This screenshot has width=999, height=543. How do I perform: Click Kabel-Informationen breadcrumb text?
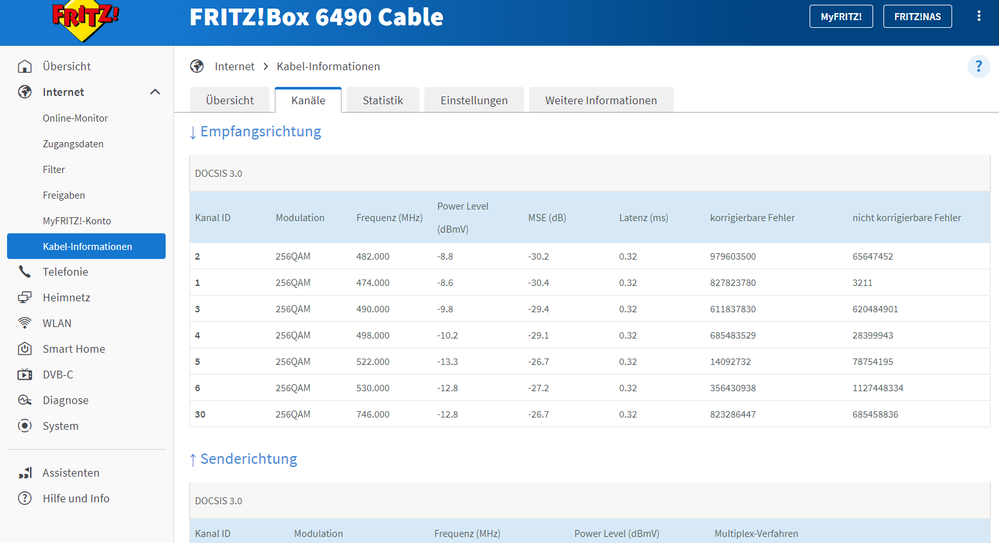click(x=328, y=66)
